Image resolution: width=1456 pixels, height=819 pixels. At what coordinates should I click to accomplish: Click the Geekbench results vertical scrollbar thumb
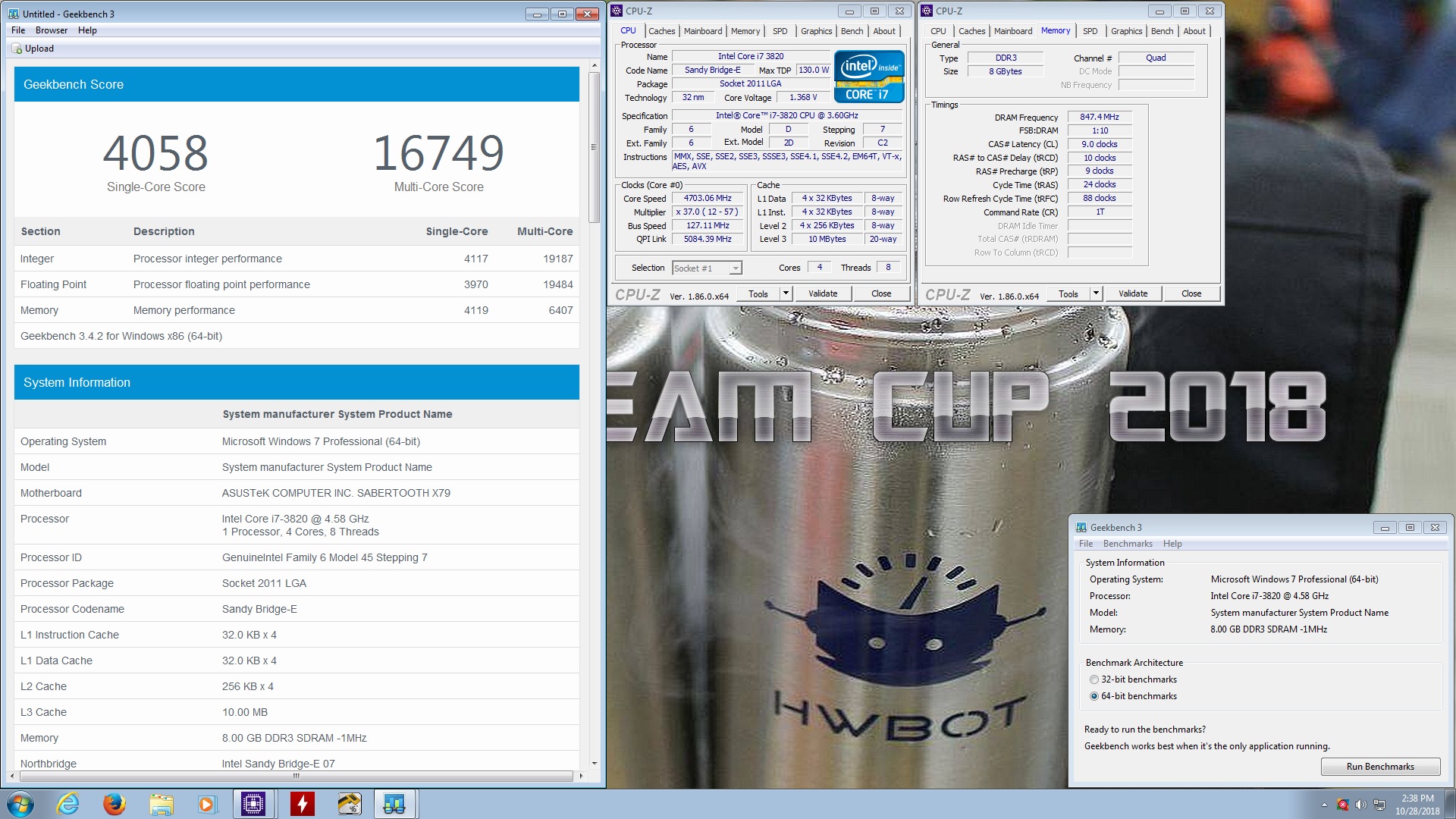tap(595, 148)
